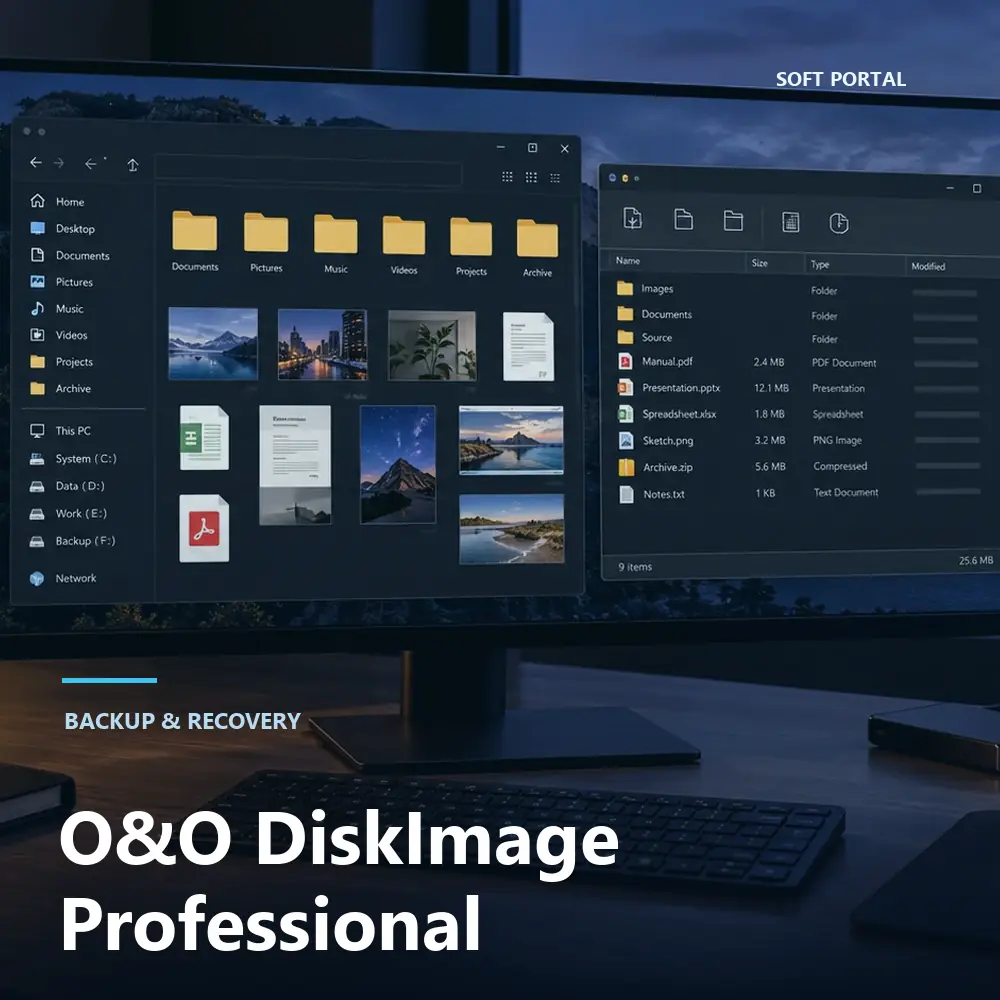
Task: Click the 9 items status bar text
Action: click(635, 567)
